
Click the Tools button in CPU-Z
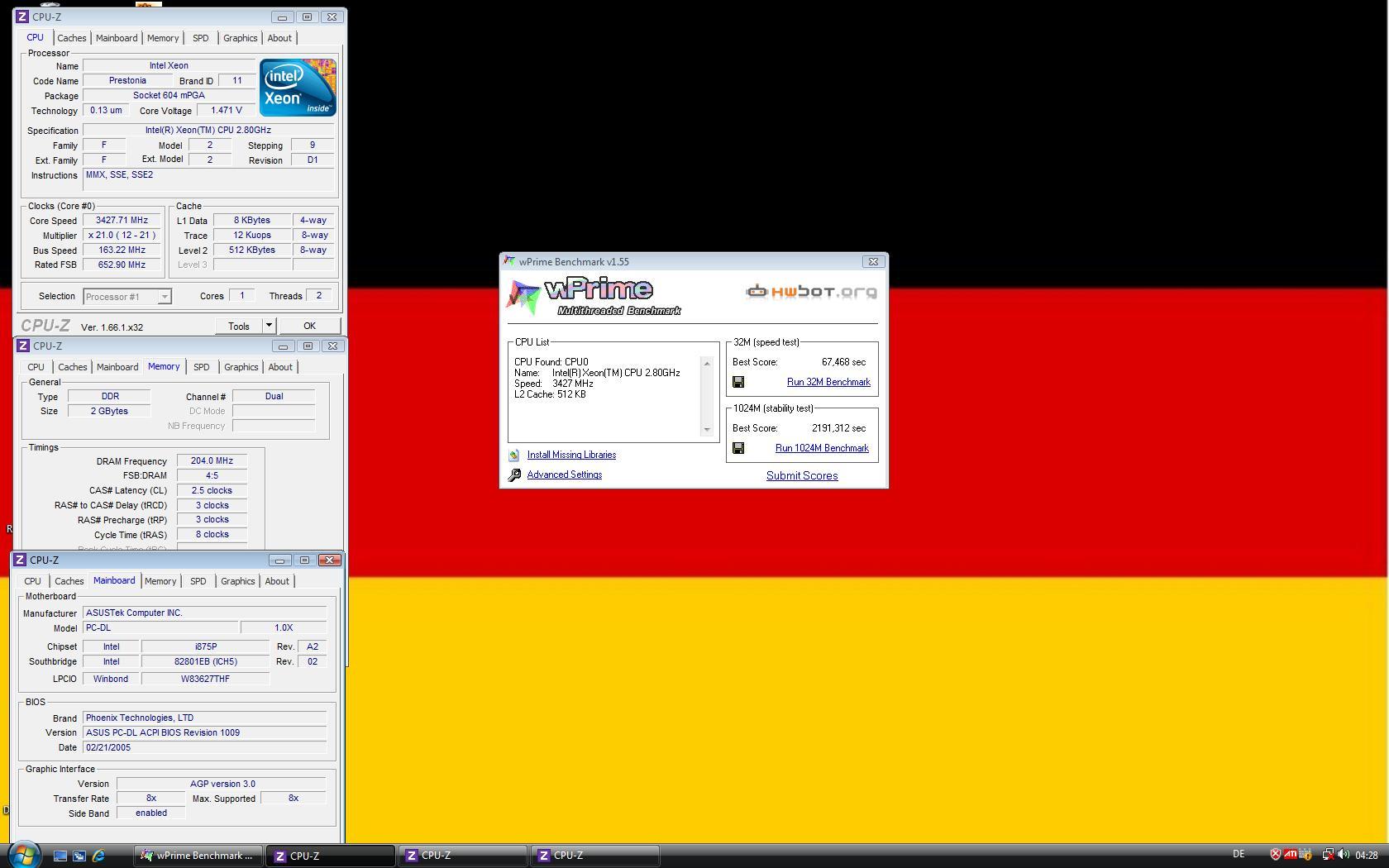coord(239,326)
